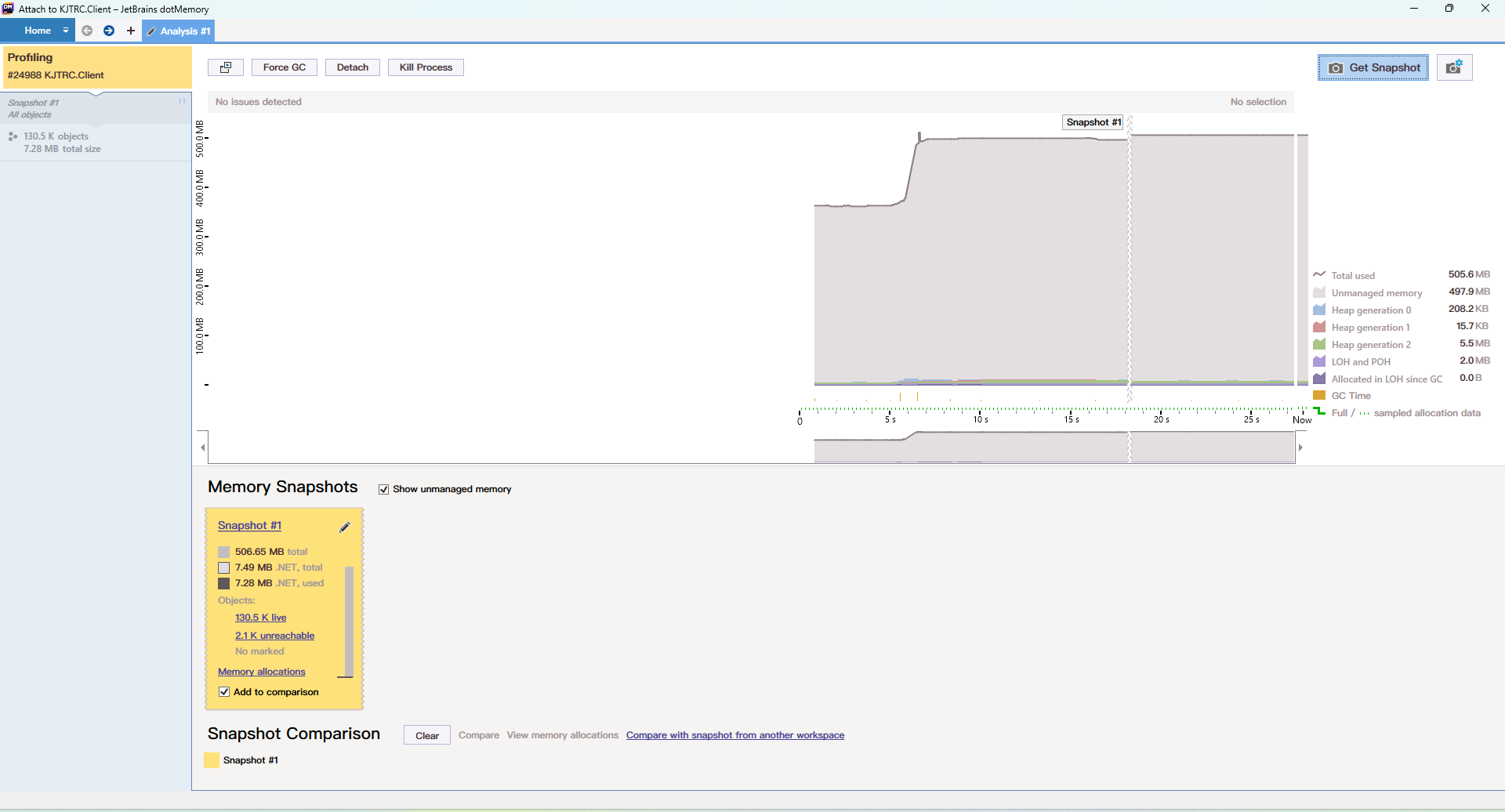The height and width of the screenshot is (812, 1505).
Task: Open the Snapshot #1 link
Action: pyautogui.click(x=249, y=525)
